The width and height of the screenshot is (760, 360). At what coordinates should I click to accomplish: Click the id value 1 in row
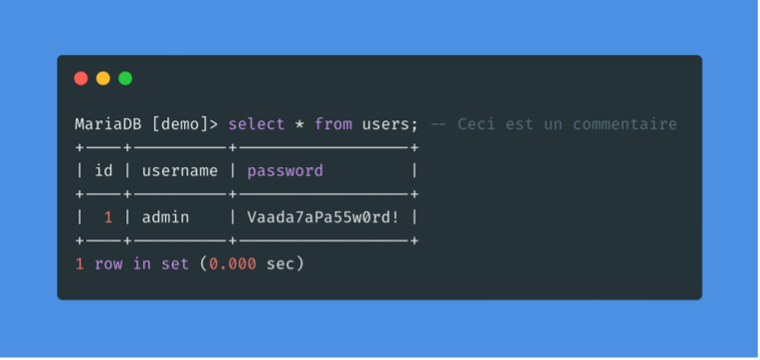point(108,218)
